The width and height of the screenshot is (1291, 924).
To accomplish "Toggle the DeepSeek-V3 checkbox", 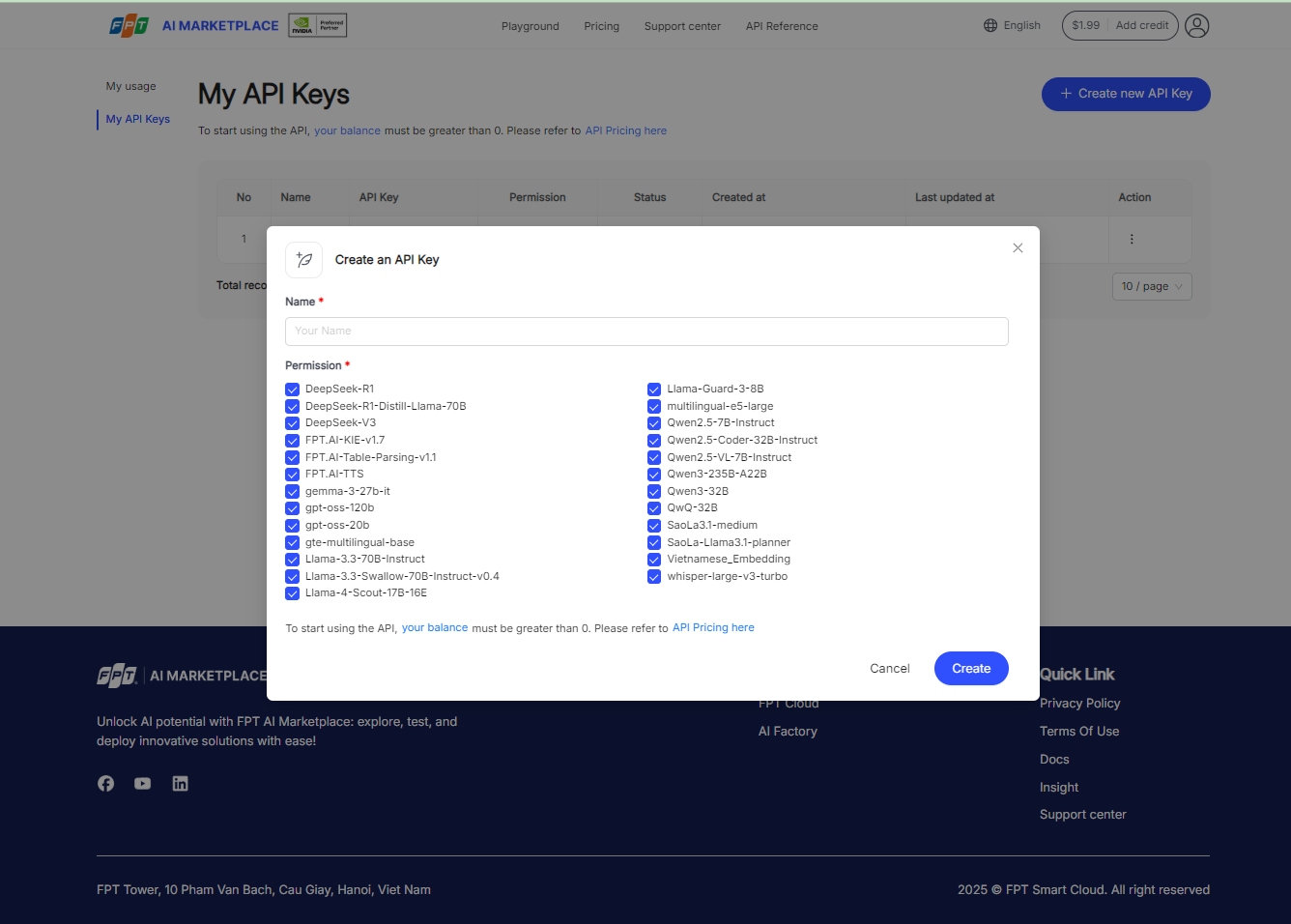I will click(x=292, y=423).
